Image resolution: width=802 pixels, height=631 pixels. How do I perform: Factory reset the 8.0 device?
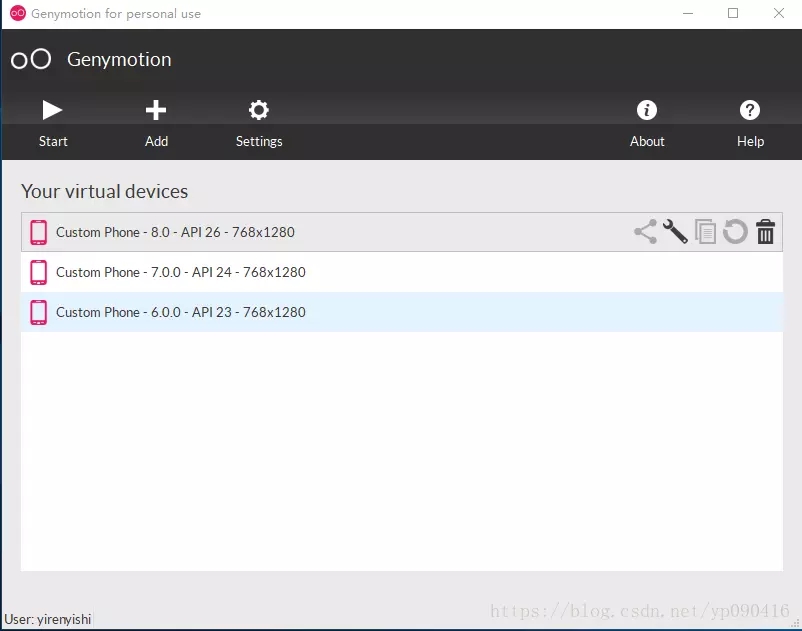[735, 232]
